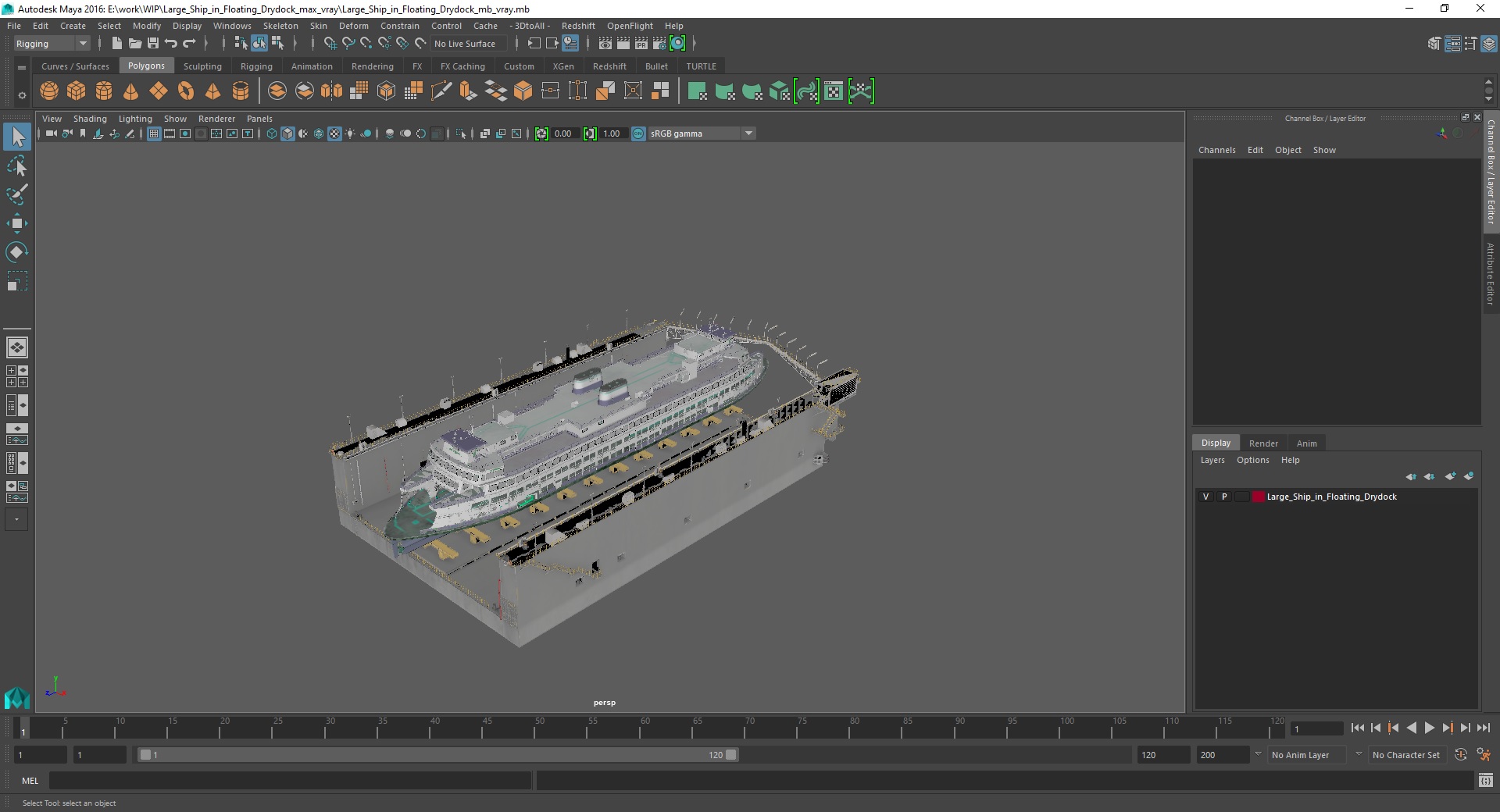Click the Open Scene folder icon
The width and height of the screenshot is (1500, 812).
[x=135, y=44]
